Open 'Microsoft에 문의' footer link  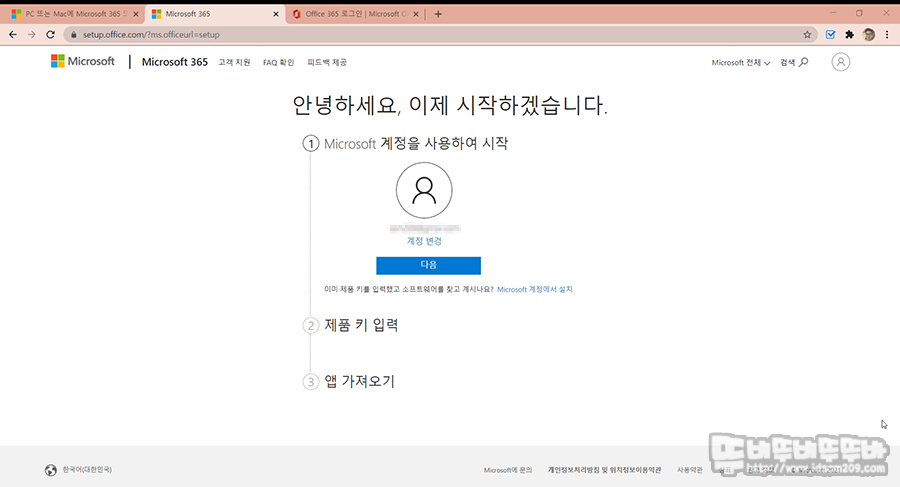[508, 470]
